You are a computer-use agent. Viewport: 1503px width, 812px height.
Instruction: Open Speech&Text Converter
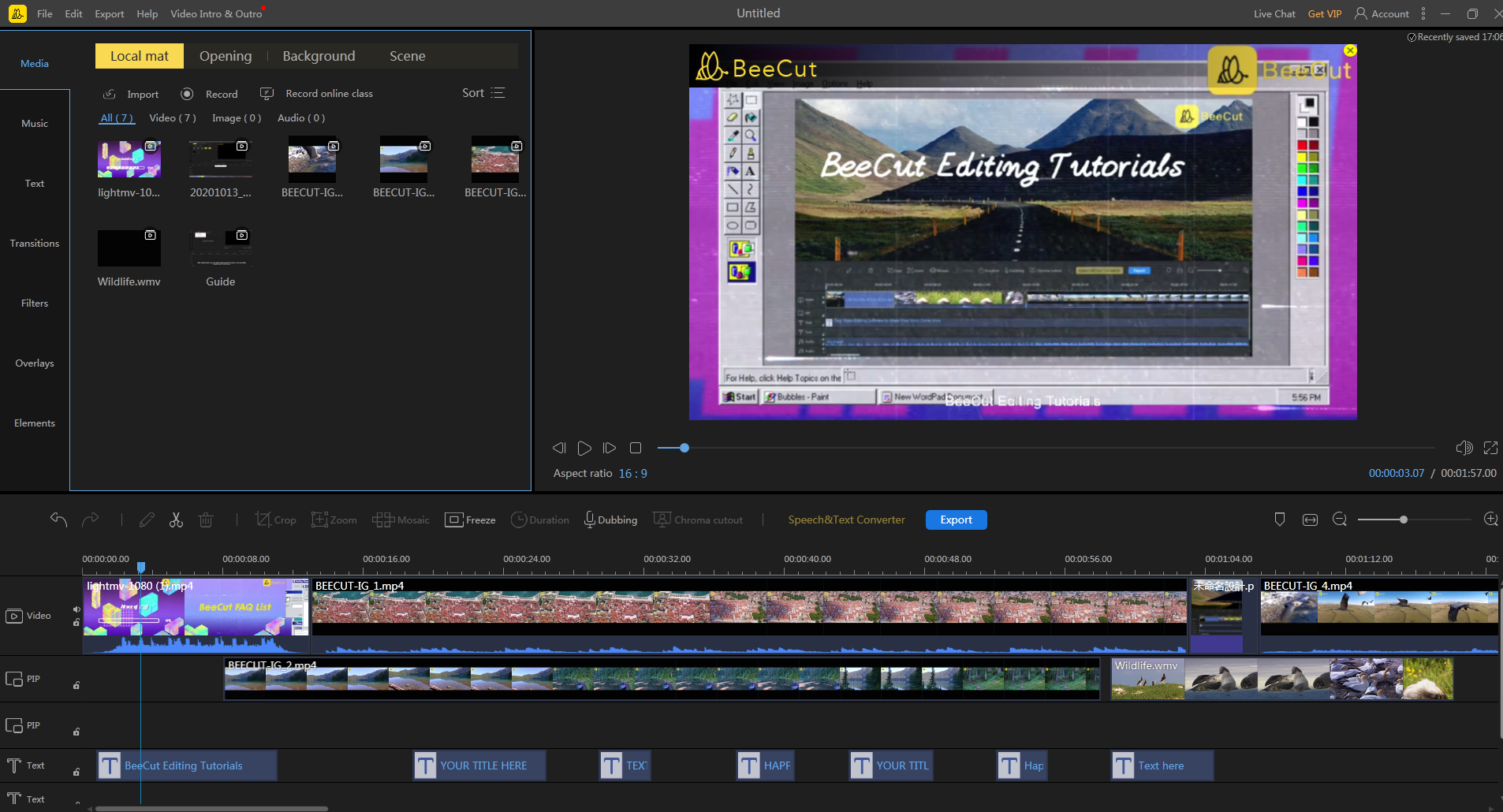[846, 520]
